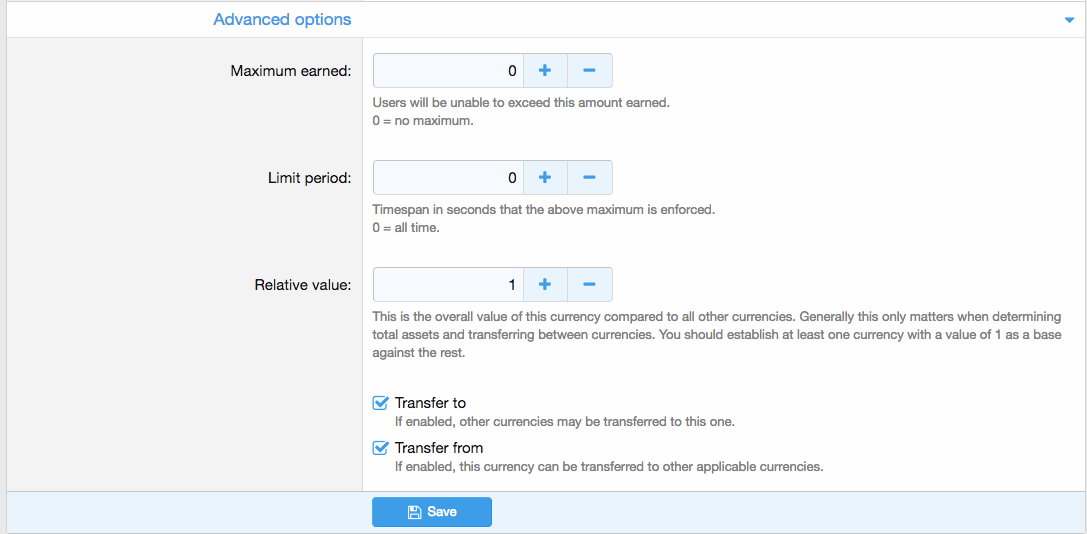Uncheck the Transfer from checkbox
The image size is (1087, 534).
pos(380,448)
